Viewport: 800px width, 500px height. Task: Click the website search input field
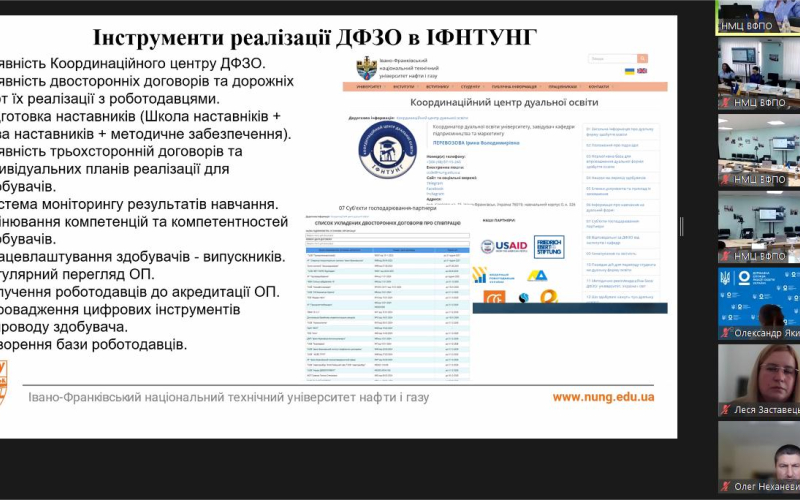click(x=613, y=59)
